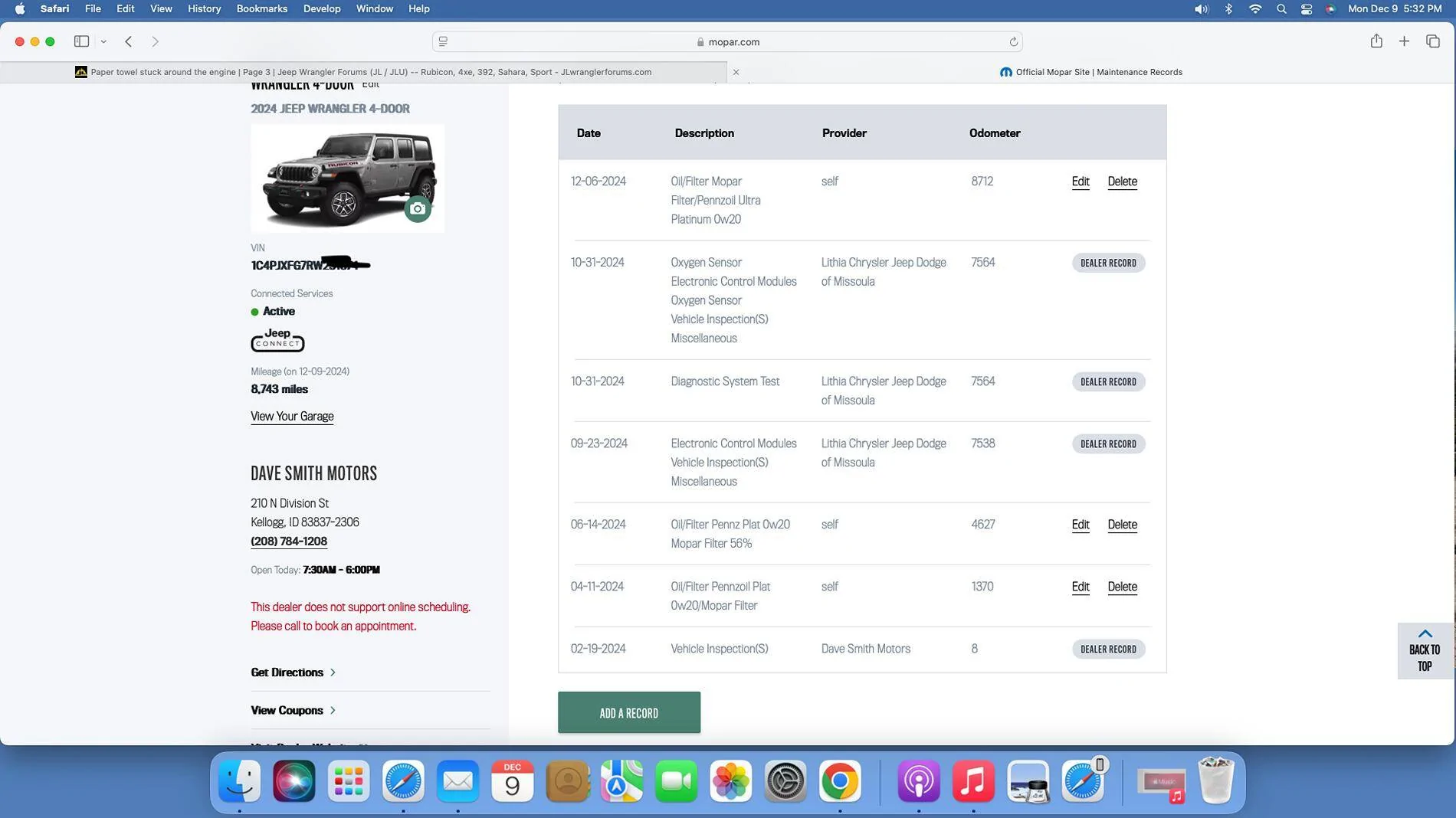1456x818 pixels.
Task: Select the '8,743 miles' mileage text
Action: click(280, 389)
